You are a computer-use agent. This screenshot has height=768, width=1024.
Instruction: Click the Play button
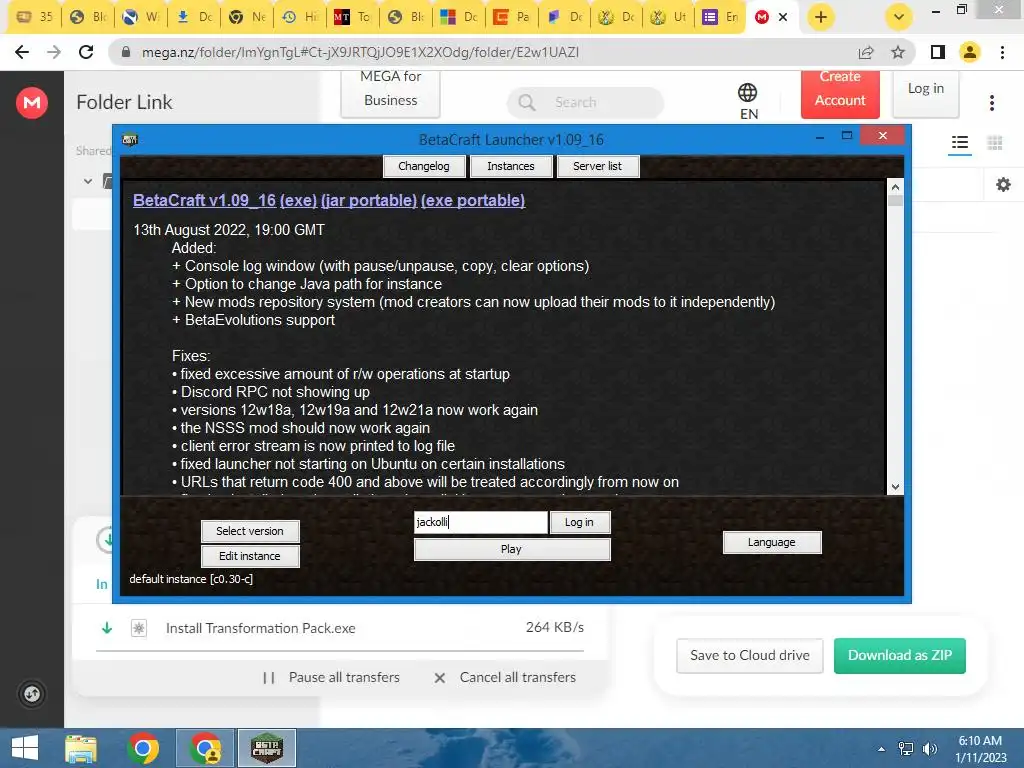[511, 549]
